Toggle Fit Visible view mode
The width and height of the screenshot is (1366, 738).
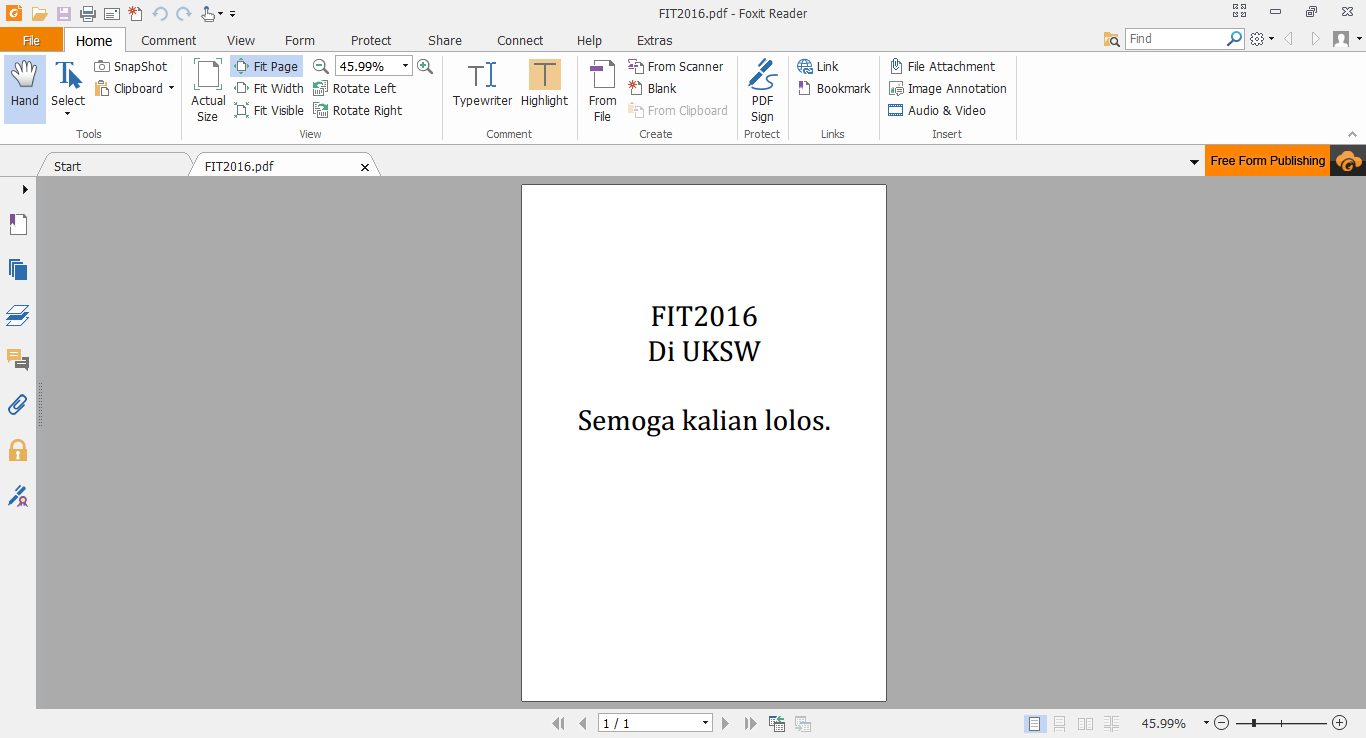(x=269, y=110)
